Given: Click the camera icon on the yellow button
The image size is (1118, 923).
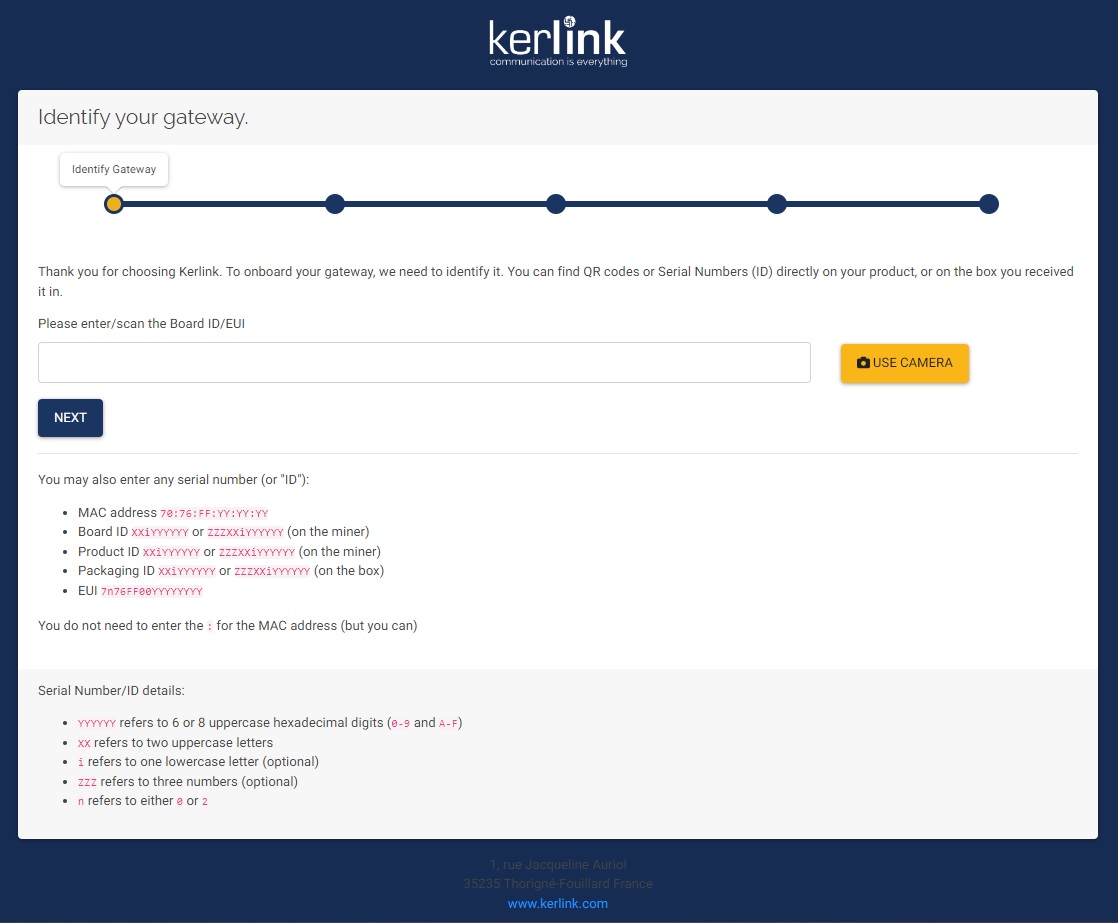Looking at the screenshot, I should coord(864,364).
